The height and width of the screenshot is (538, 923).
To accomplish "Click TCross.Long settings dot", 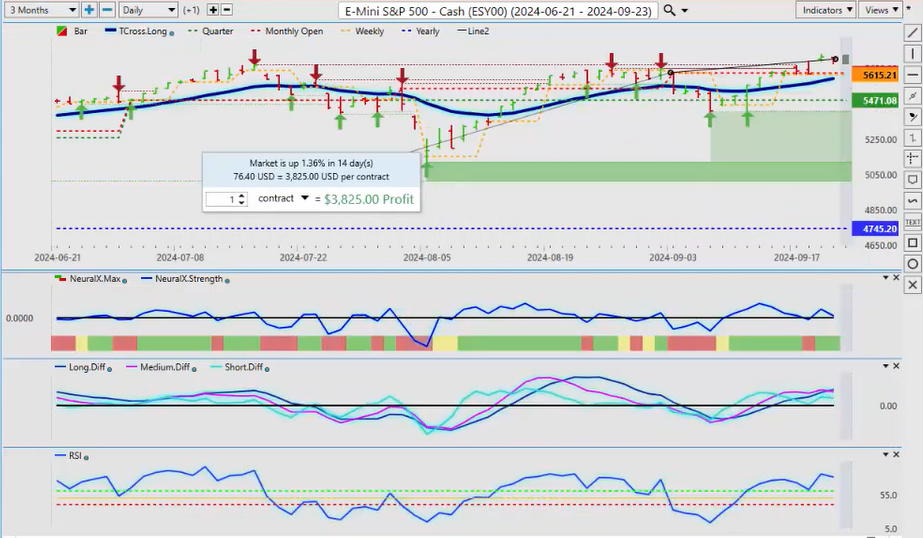I will [x=171, y=34].
